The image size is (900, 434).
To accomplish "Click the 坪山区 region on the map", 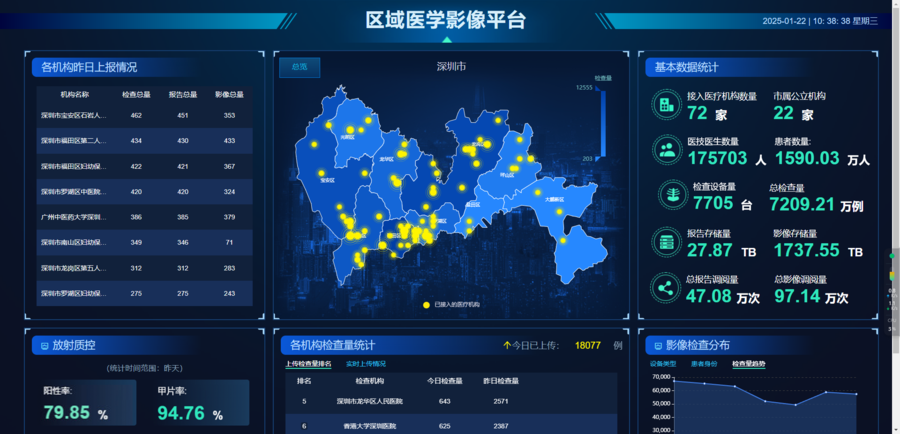I will click(507, 175).
